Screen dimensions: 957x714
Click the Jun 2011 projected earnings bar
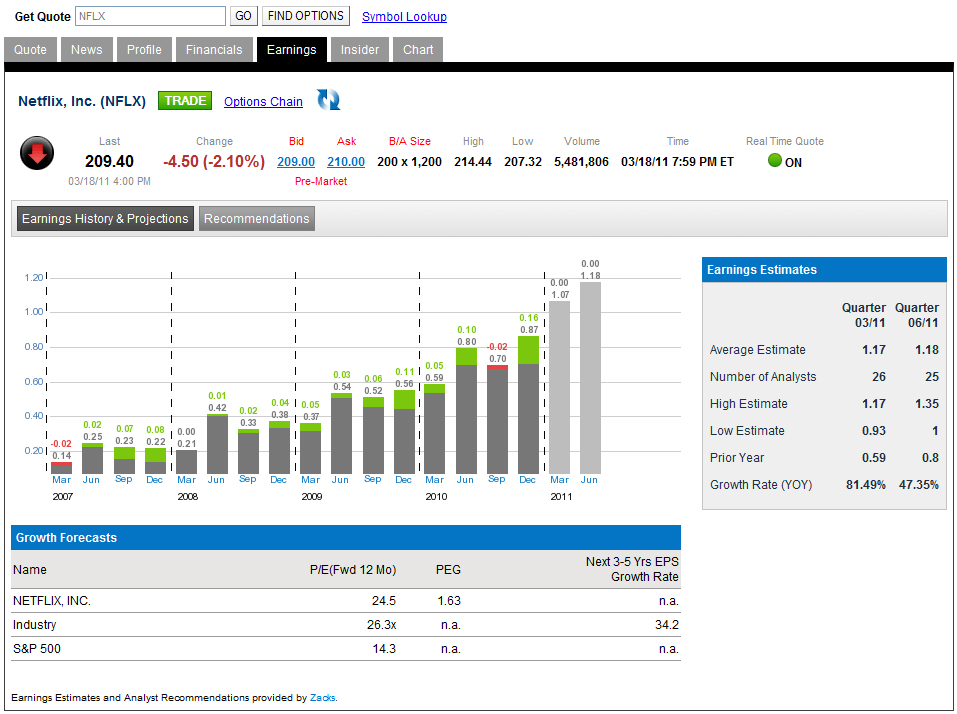click(590, 377)
